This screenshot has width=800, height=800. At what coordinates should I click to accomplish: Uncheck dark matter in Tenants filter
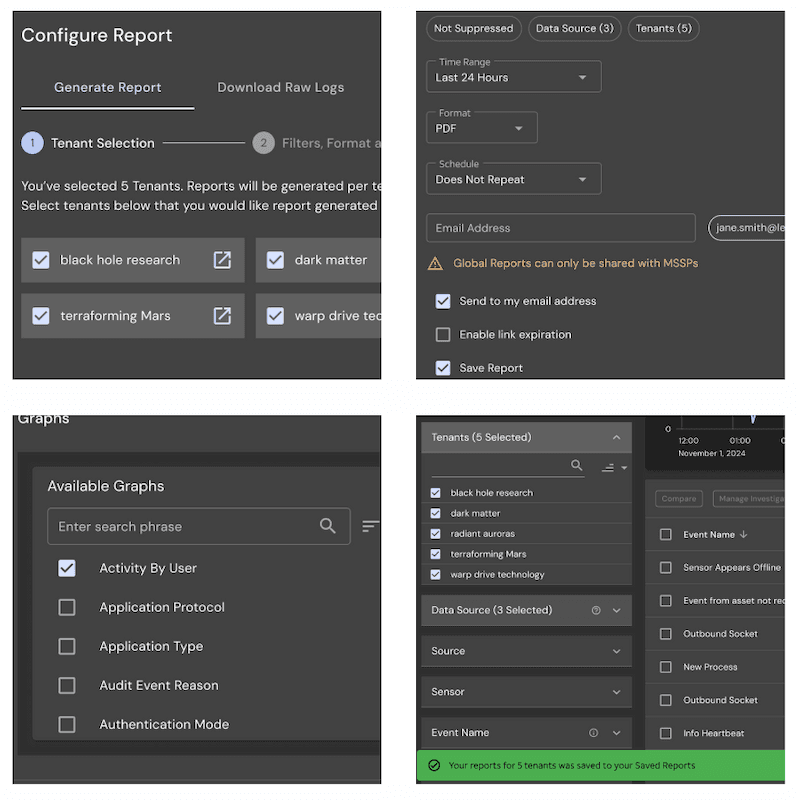click(x=435, y=513)
